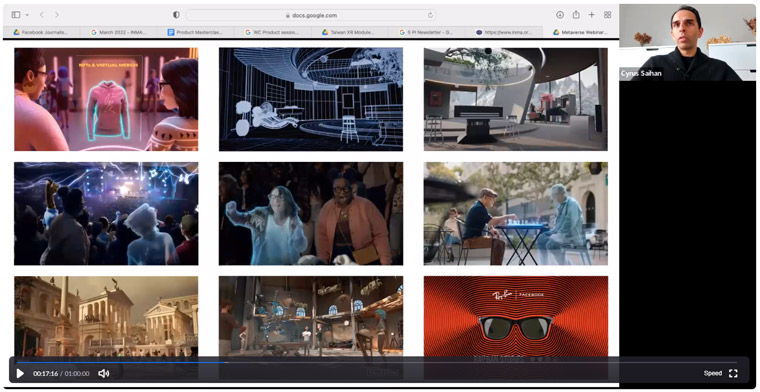Screen dimensions: 760x392
Task: Switch to the Taiwan XR Module tab
Action: pos(349,32)
